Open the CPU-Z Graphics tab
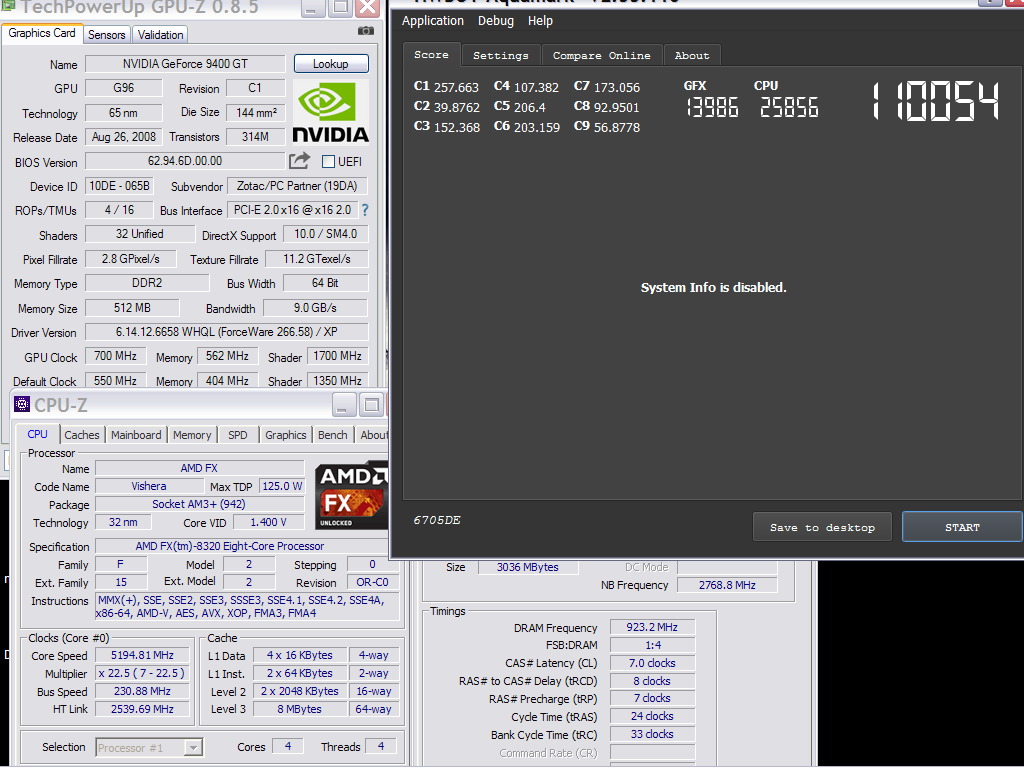1024x768 pixels. pyautogui.click(x=285, y=435)
